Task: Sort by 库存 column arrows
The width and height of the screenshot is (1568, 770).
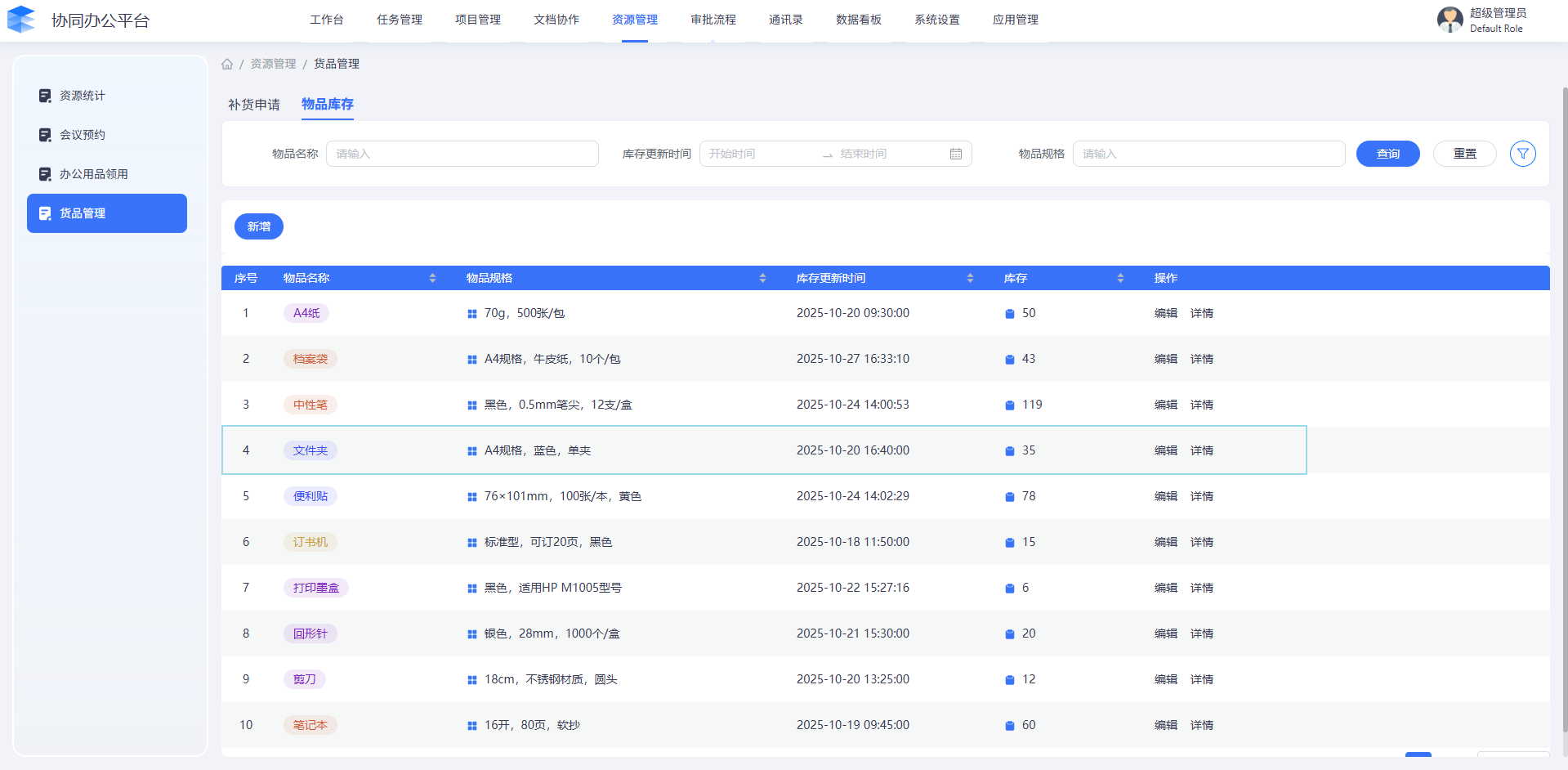Action: [x=1120, y=278]
